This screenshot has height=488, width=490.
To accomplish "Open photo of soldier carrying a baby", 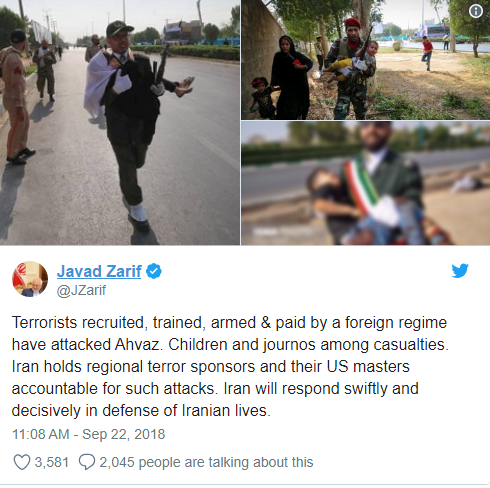I will coord(366,60).
